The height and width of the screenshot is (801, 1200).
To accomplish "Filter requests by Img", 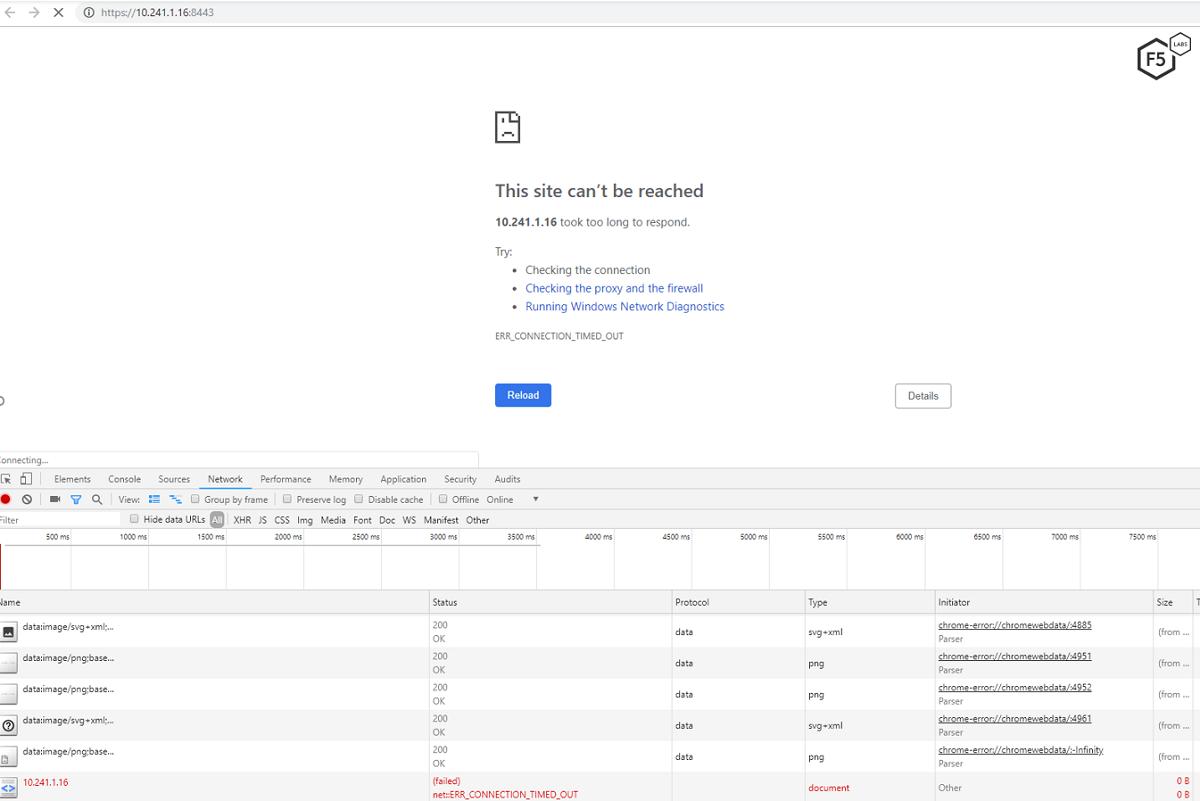I will 305,520.
